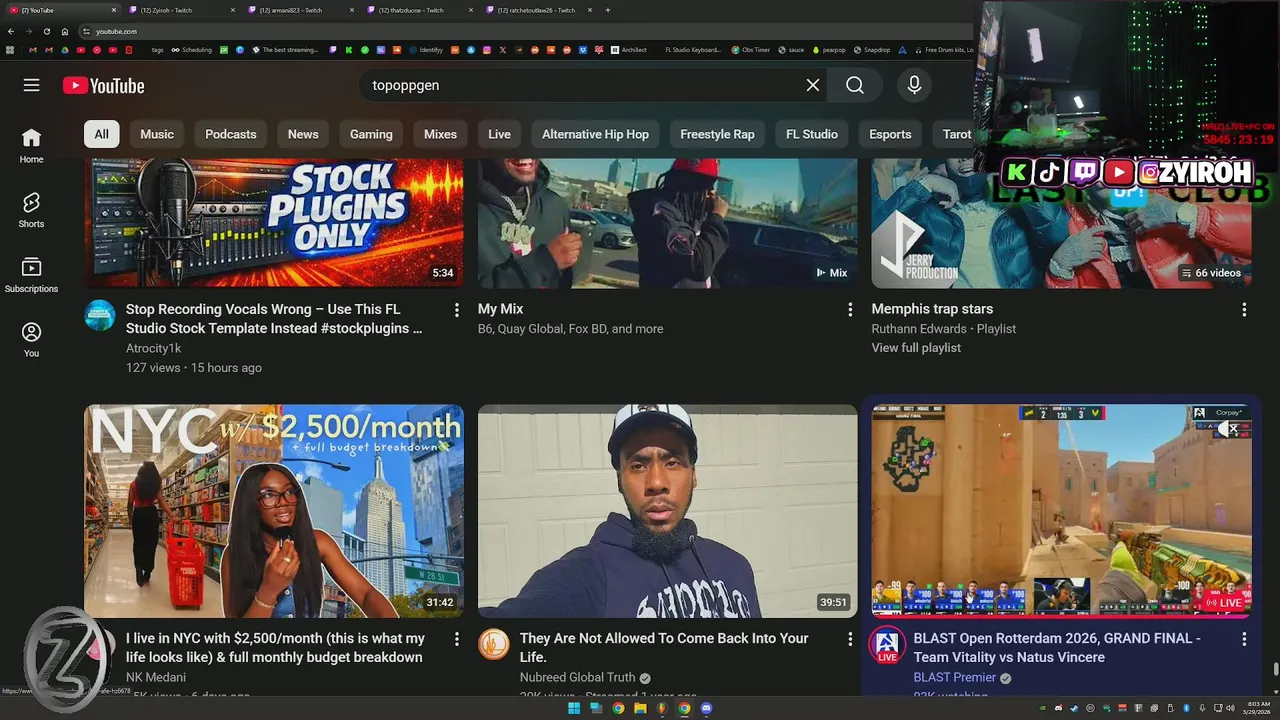
Task: Go to the BLAST Premier channel name
Action: point(955,677)
